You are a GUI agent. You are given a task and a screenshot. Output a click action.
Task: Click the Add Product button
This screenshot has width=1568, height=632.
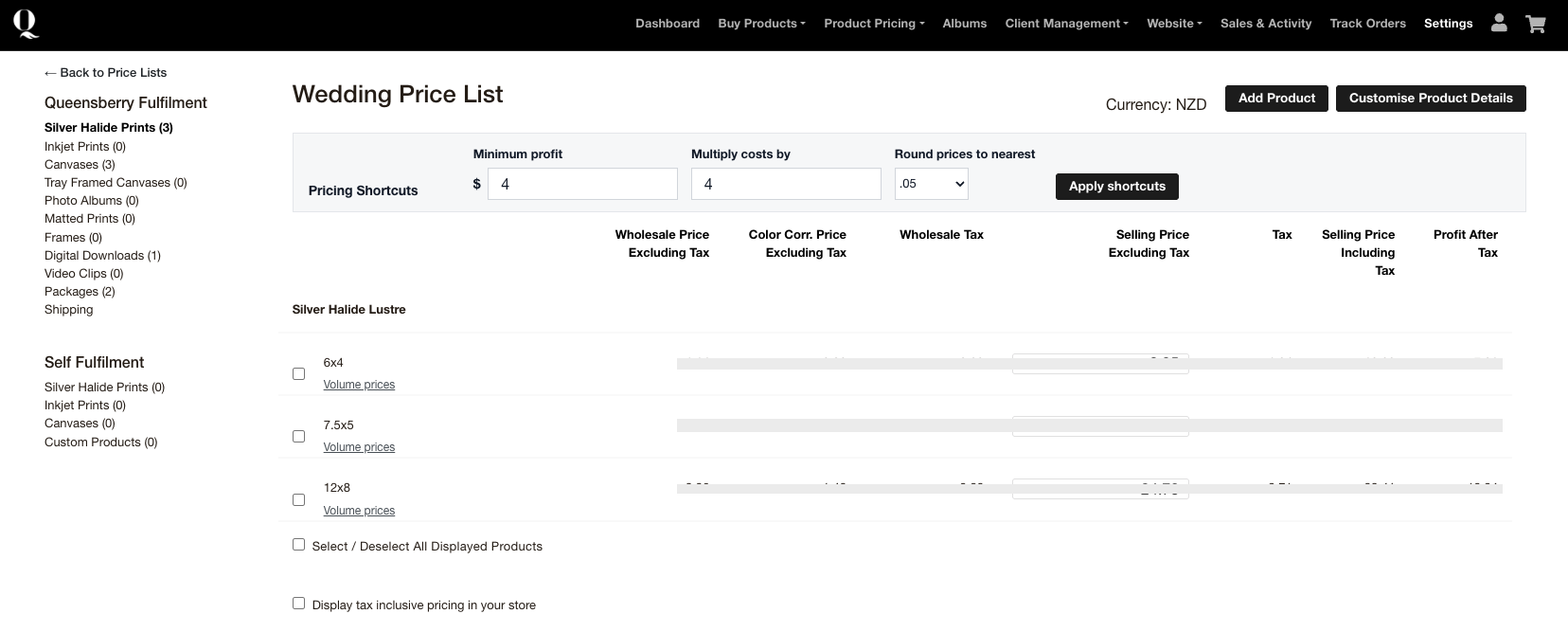pos(1276,99)
